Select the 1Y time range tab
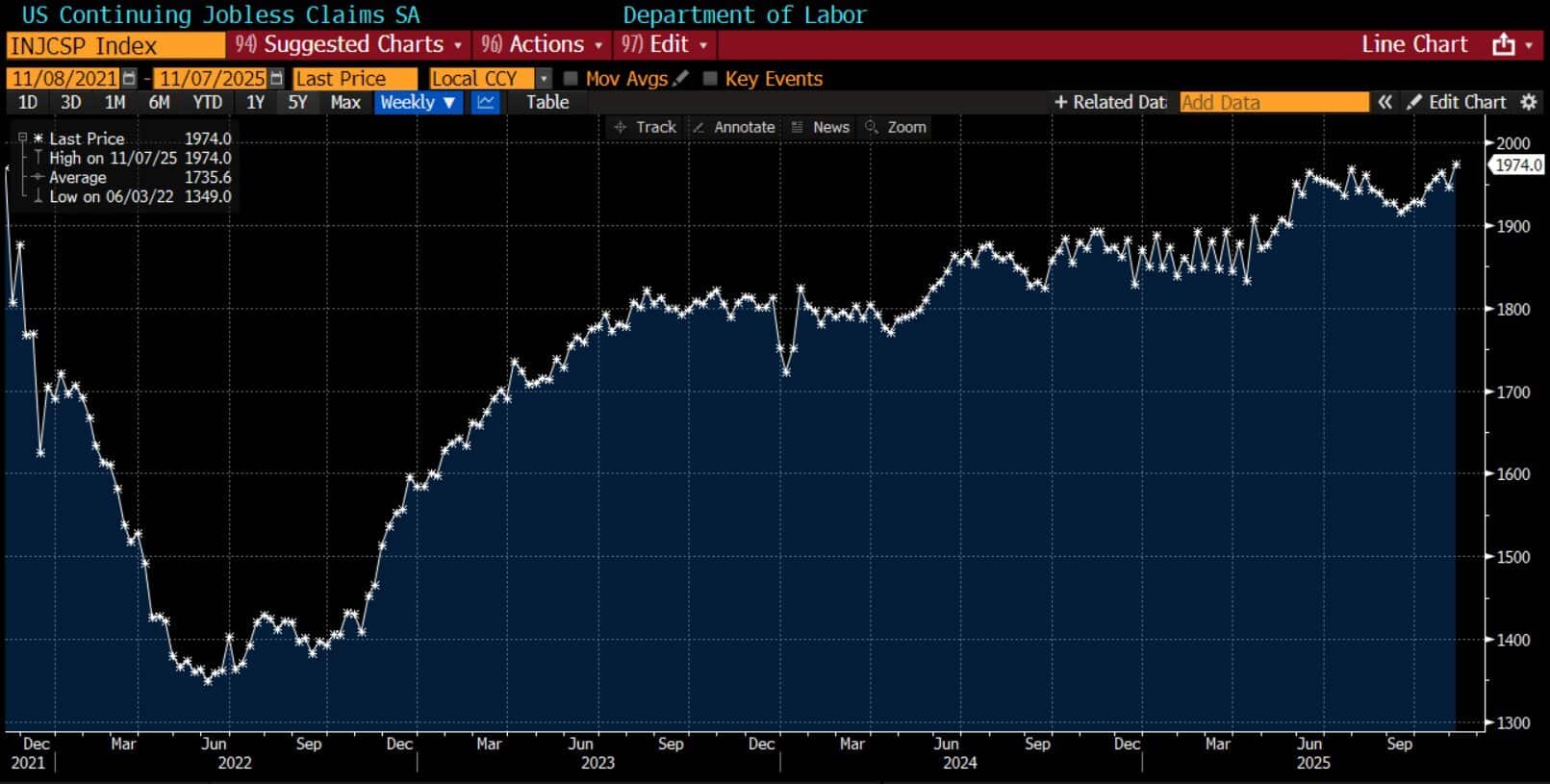 (x=255, y=102)
